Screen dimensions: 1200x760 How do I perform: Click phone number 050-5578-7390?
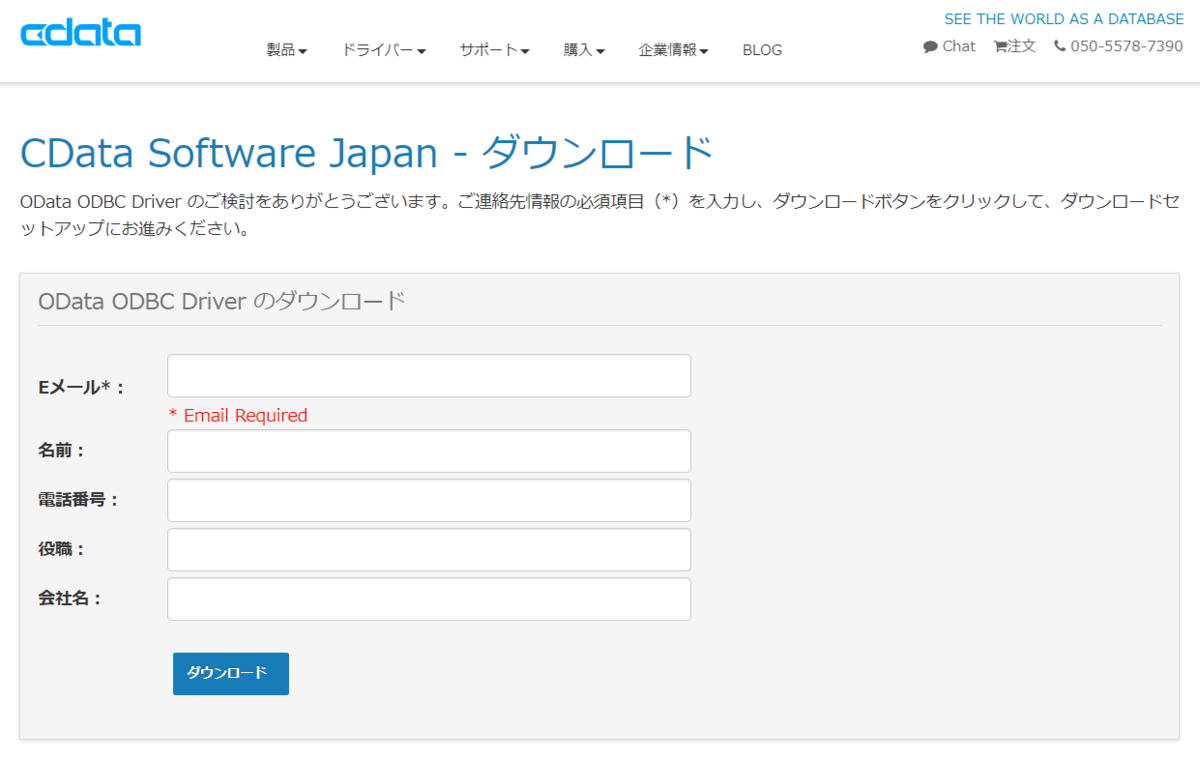pyautogui.click(x=1127, y=46)
